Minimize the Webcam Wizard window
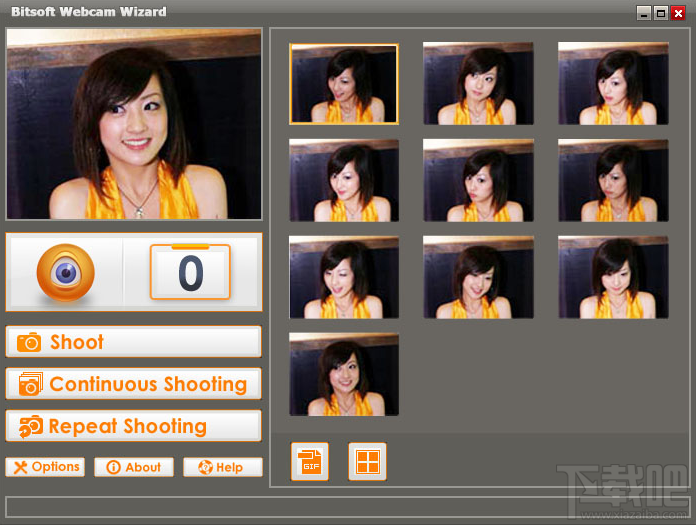The height and width of the screenshot is (525, 696). point(644,13)
